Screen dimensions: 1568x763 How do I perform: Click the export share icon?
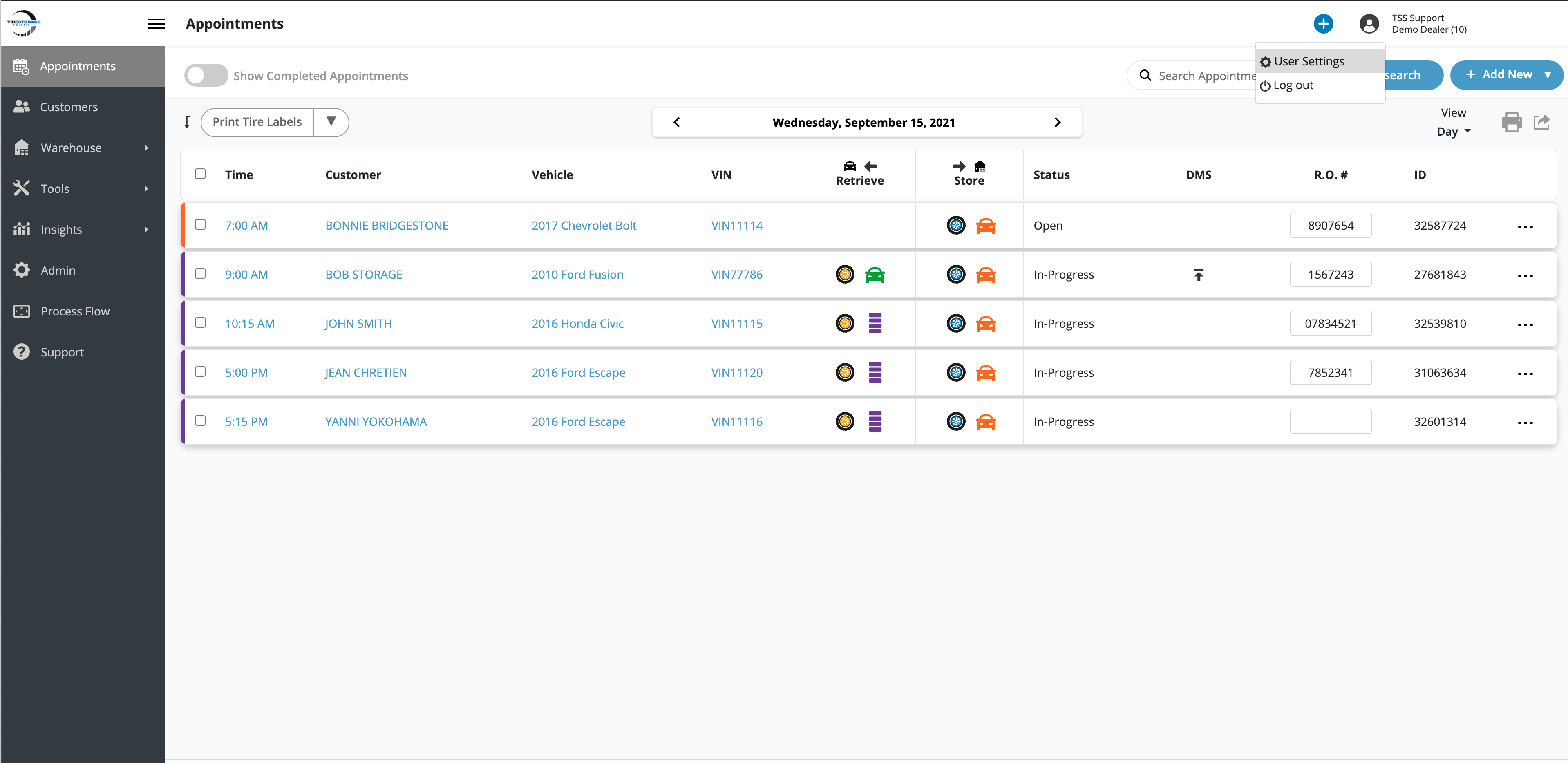[x=1541, y=122]
